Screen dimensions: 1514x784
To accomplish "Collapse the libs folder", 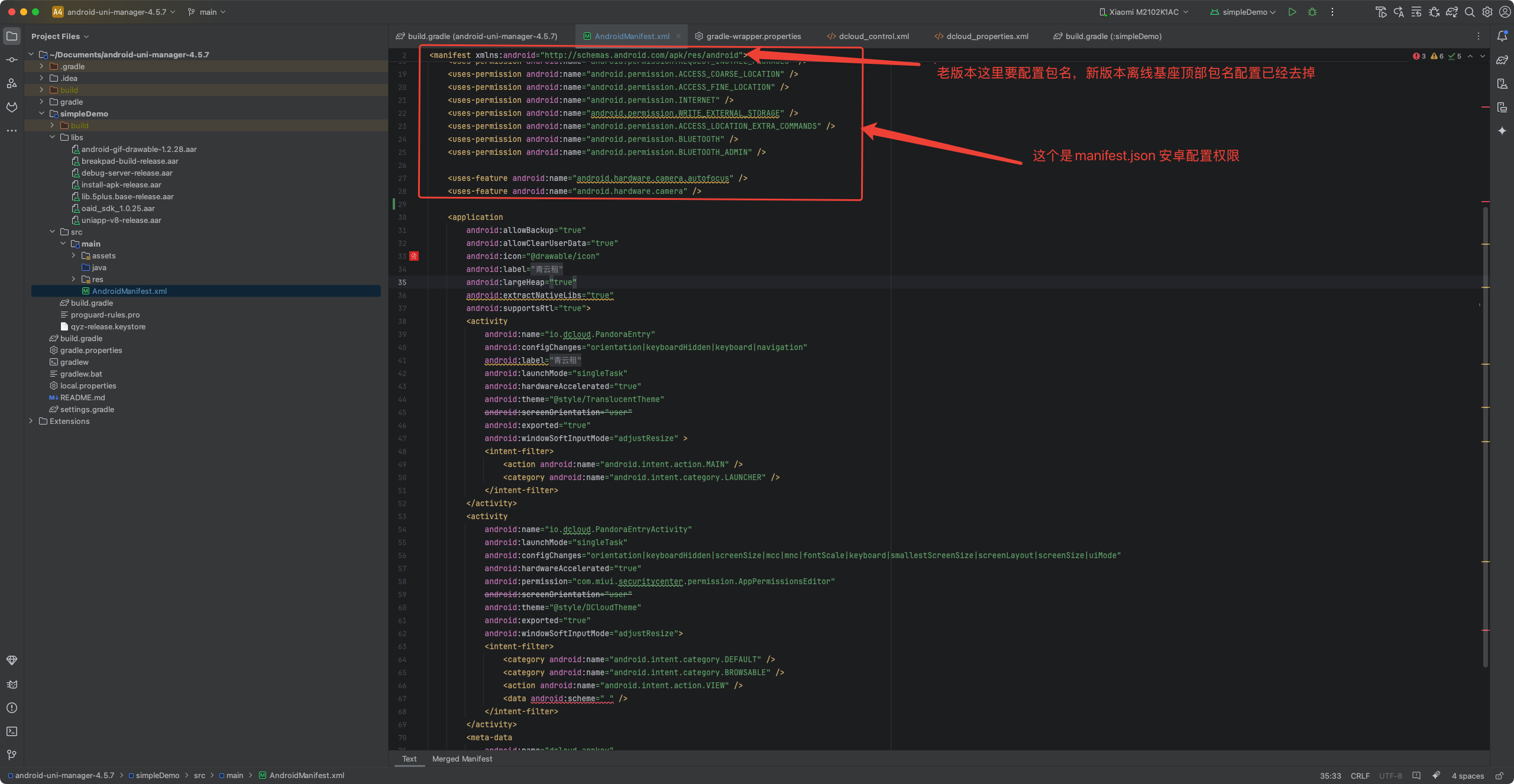I will tap(52, 137).
